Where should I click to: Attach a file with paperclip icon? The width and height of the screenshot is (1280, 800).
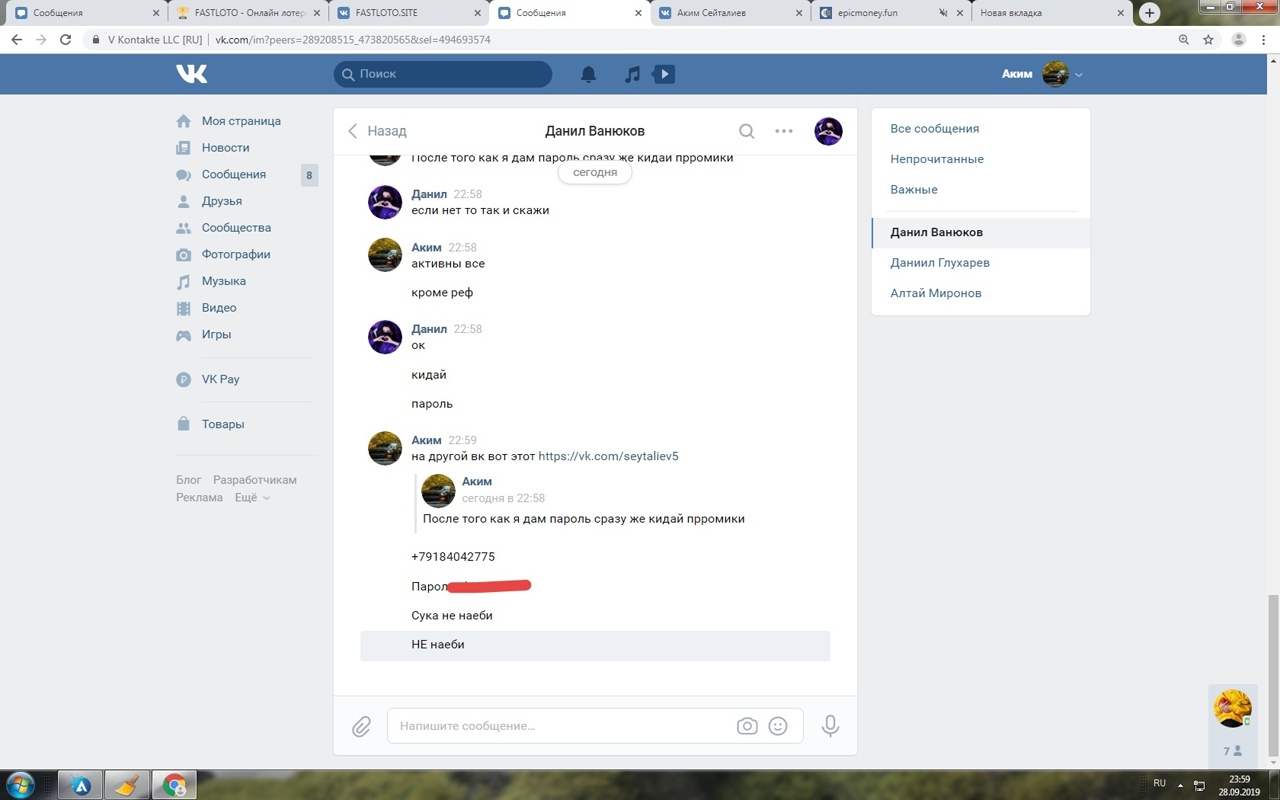click(x=361, y=727)
